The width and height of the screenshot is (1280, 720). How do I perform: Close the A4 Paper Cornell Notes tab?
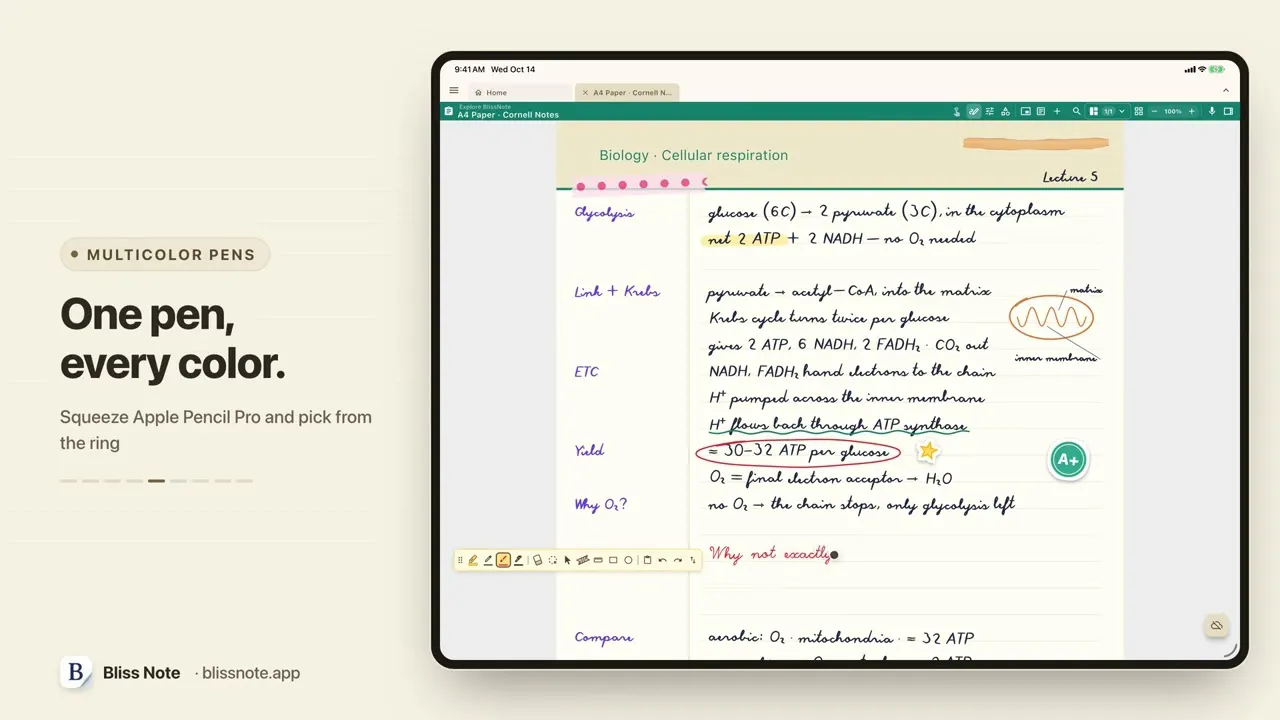point(585,92)
